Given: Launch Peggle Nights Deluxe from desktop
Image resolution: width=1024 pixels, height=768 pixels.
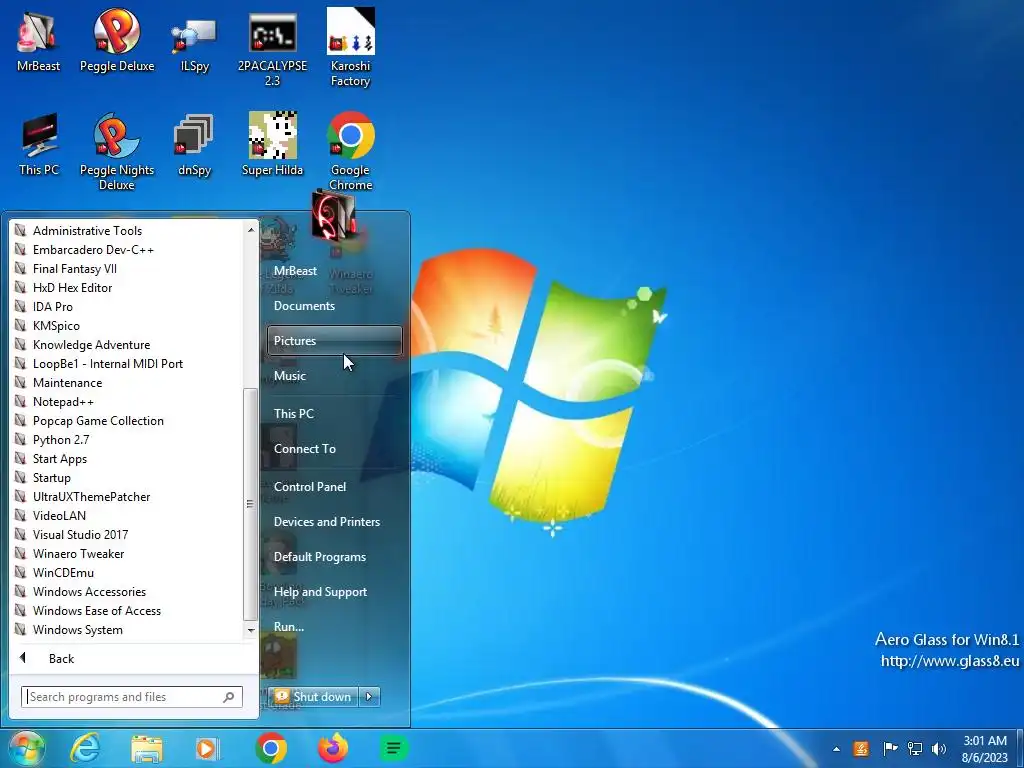Looking at the screenshot, I should coord(117,152).
